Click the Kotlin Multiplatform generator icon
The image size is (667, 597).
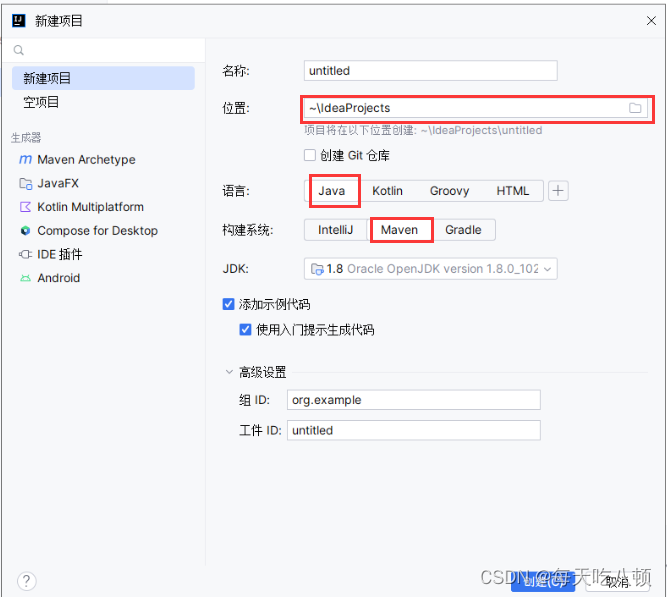[x=25, y=207]
